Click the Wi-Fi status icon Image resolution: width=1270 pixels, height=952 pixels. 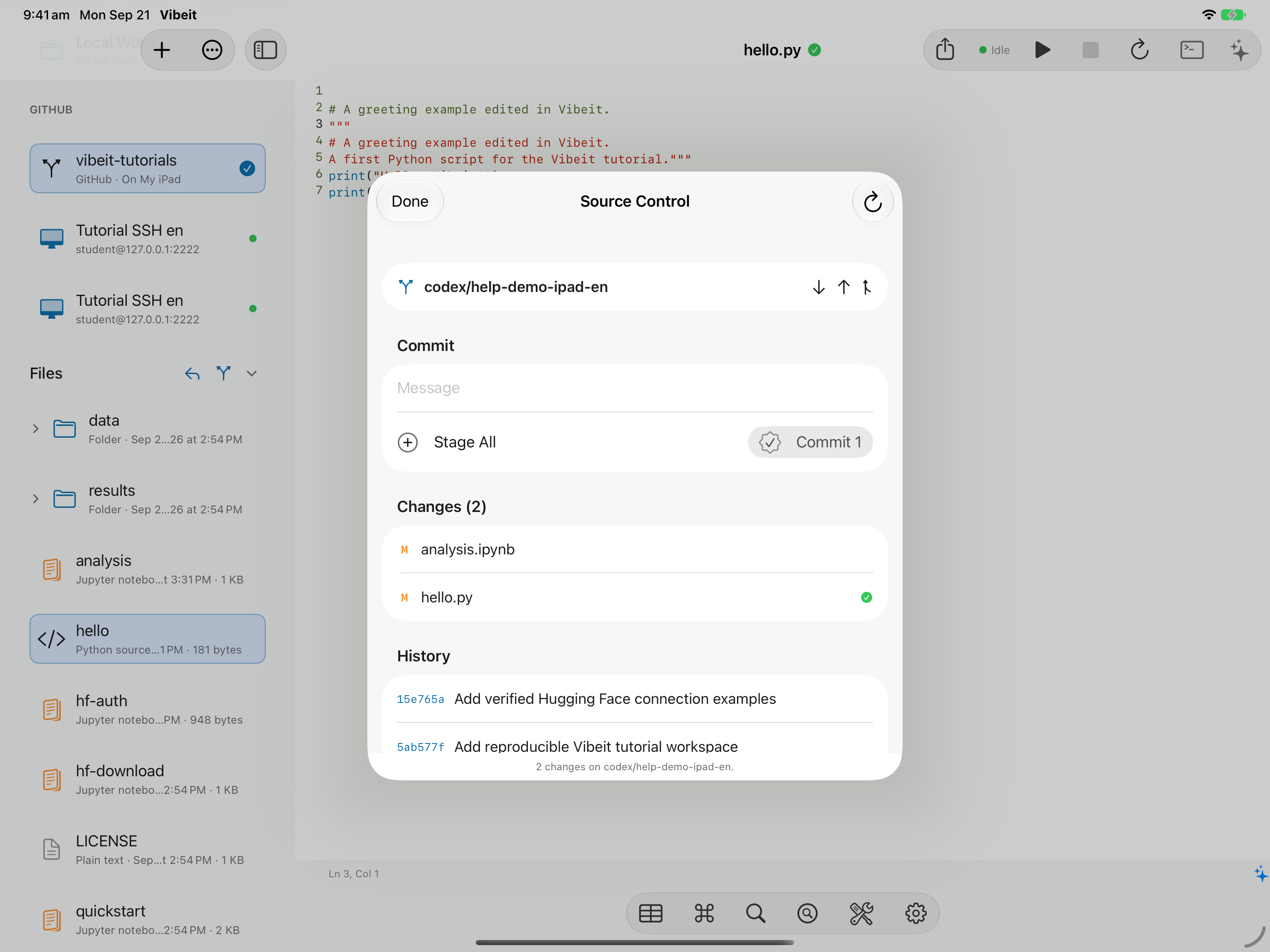tap(1209, 14)
